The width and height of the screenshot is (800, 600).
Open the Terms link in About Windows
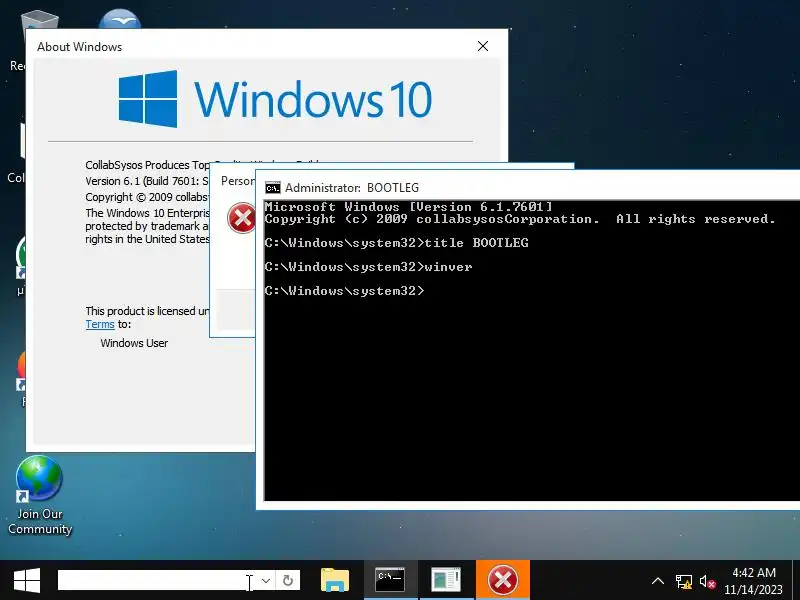coord(100,324)
